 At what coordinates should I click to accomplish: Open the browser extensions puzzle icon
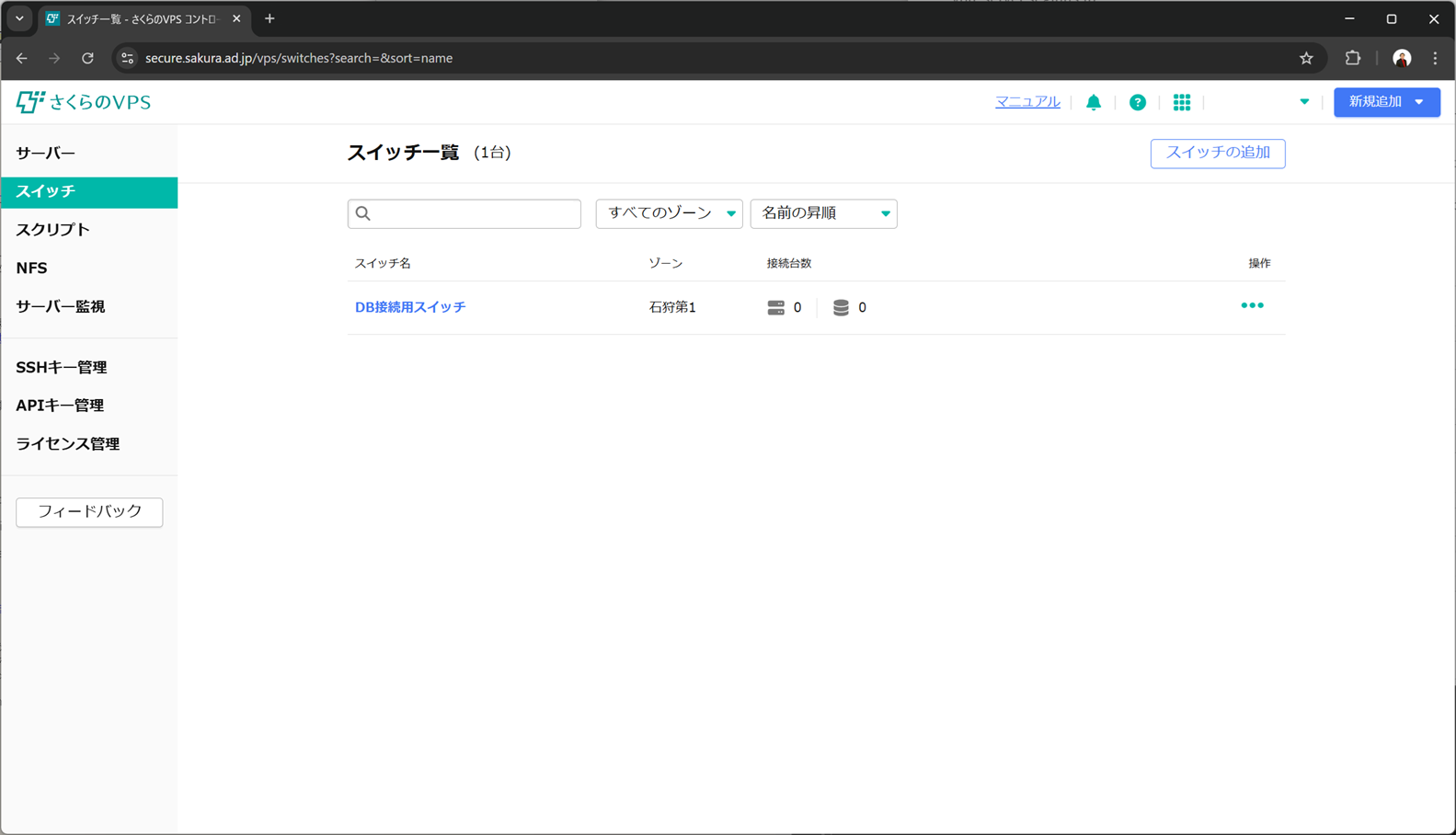[1352, 58]
